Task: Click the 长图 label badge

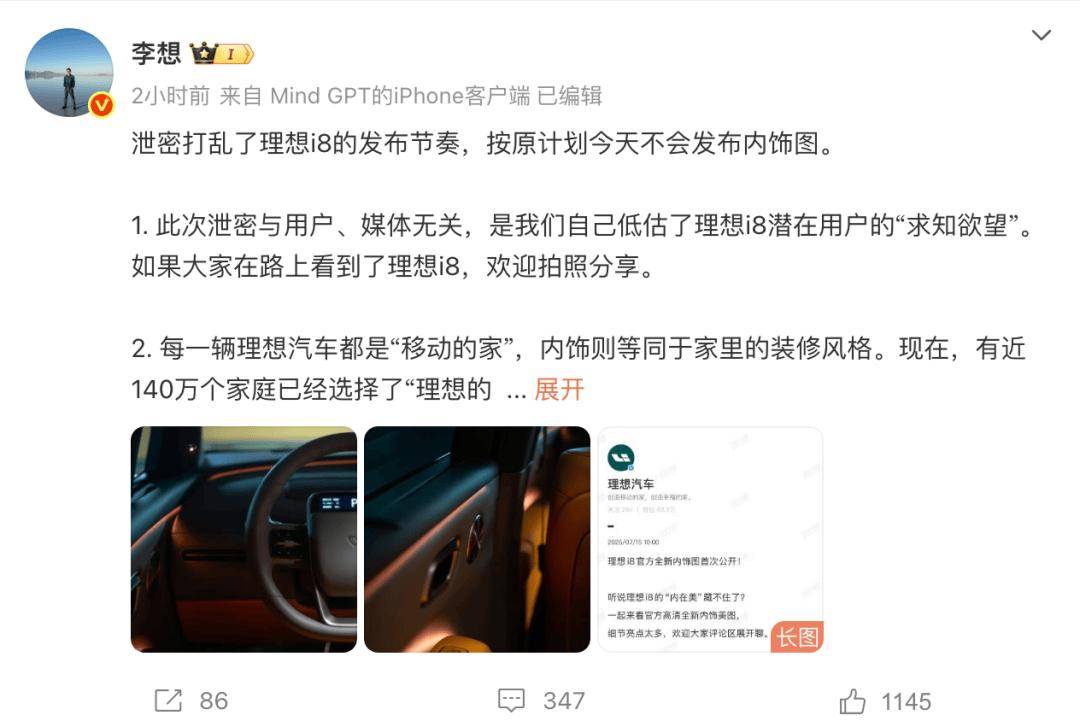Action: click(x=797, y=637)
